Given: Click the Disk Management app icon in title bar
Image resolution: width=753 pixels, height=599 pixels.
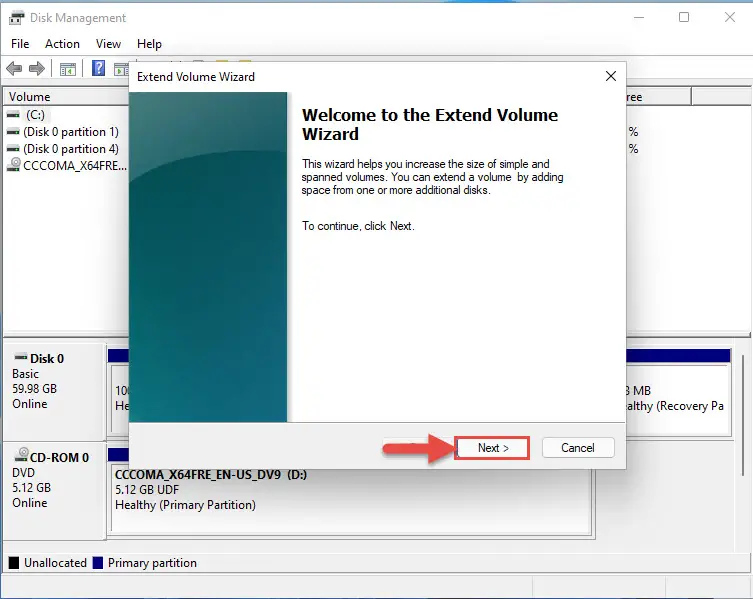Looking at the screenshot, I should tap(17, 18).
